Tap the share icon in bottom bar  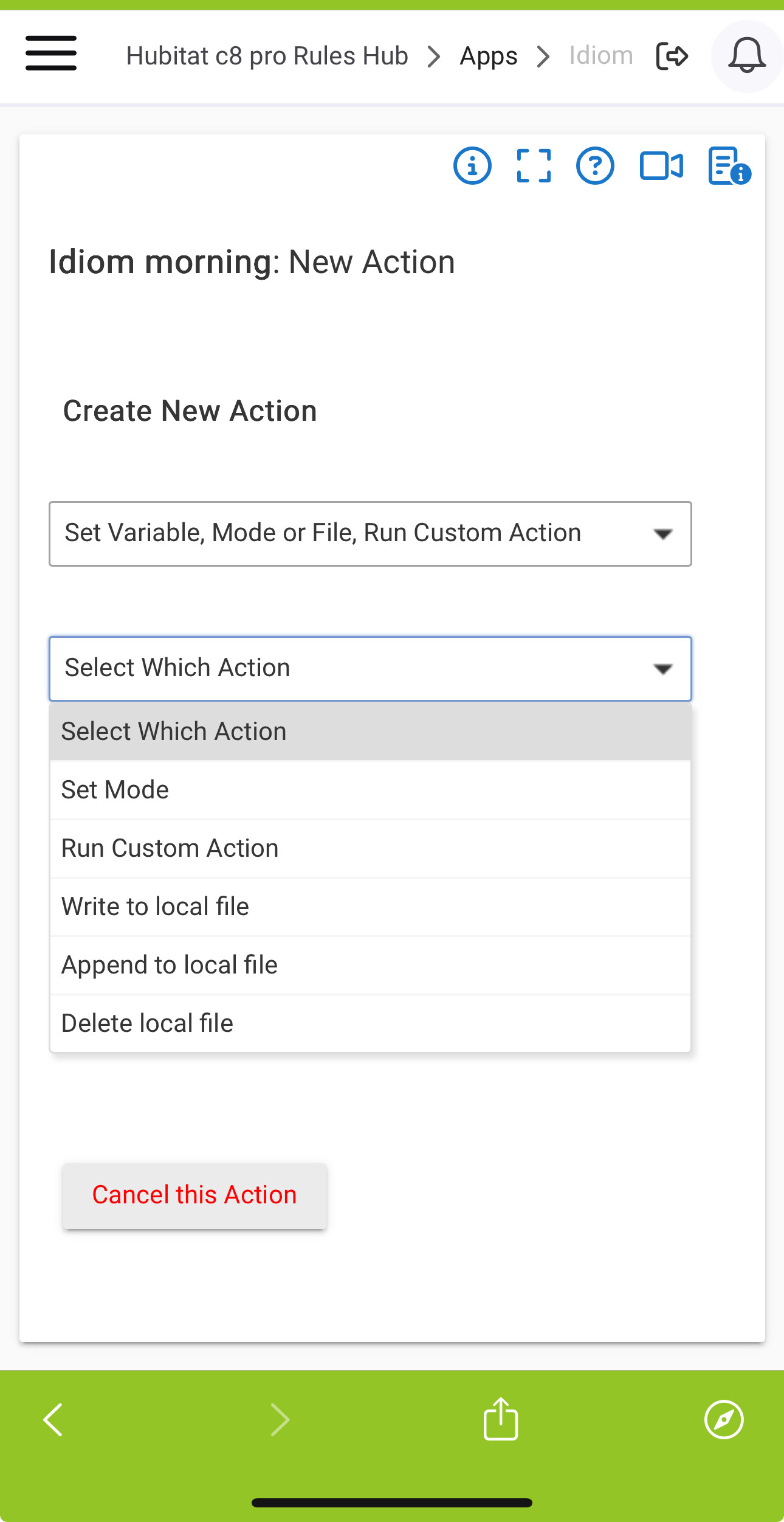[x=501, y=1419]
